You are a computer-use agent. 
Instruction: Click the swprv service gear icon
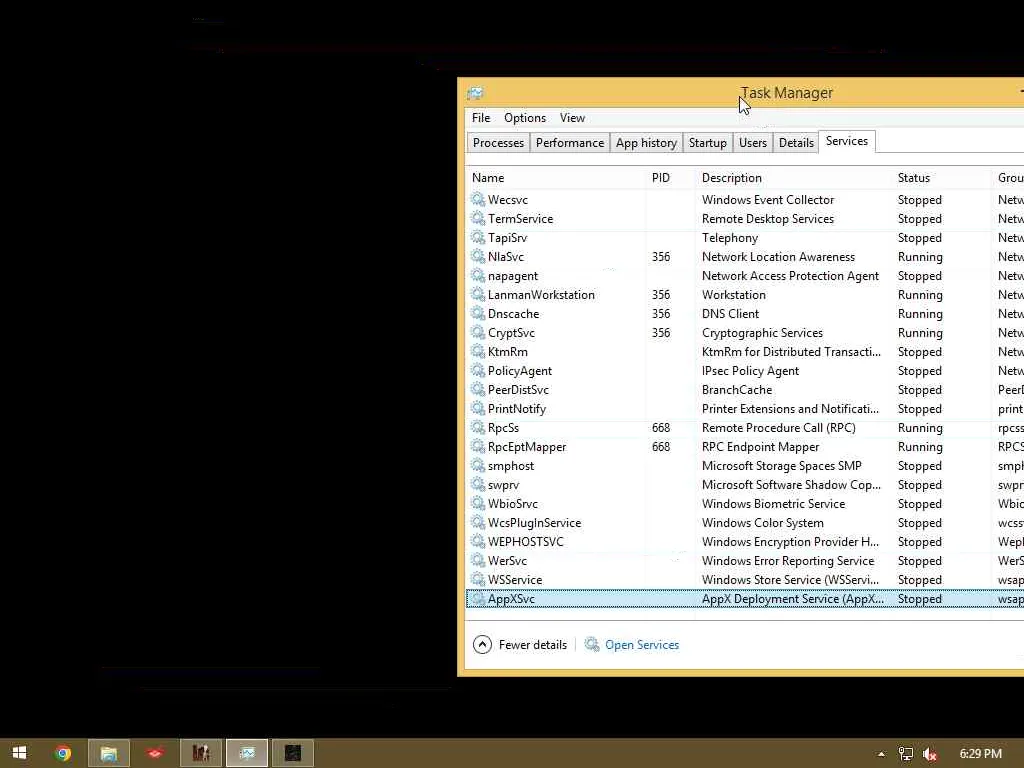(478, 484)
